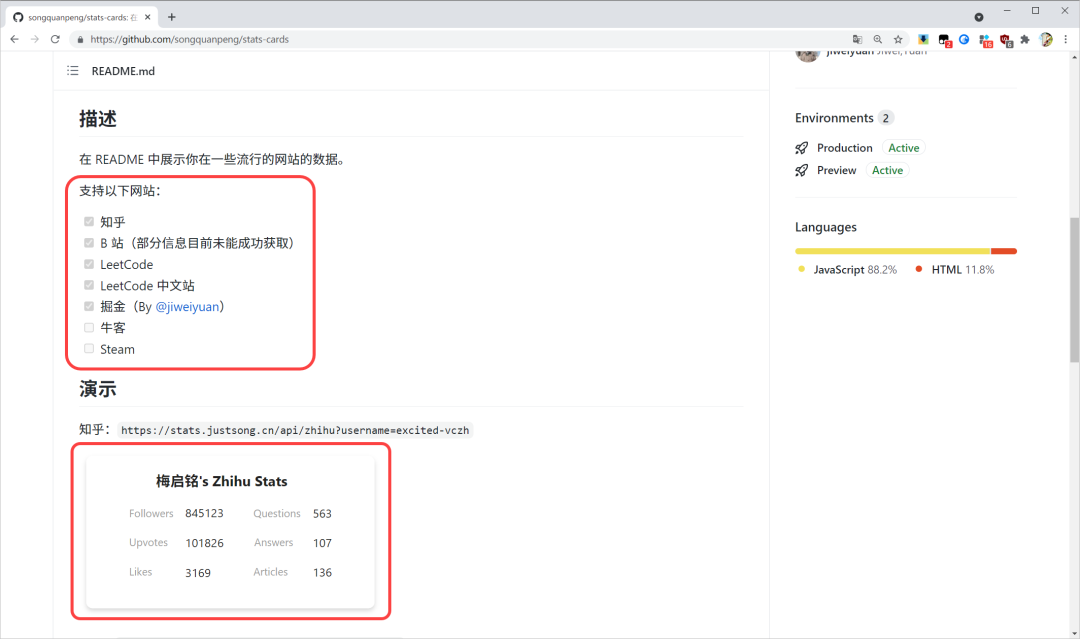Click the Answers value 107
1080x639 pixels.
(322, 543)
